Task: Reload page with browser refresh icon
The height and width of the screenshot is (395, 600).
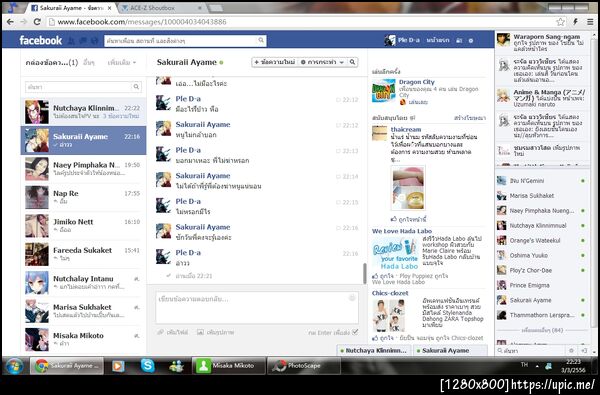Action: click(x=37, y=22)
